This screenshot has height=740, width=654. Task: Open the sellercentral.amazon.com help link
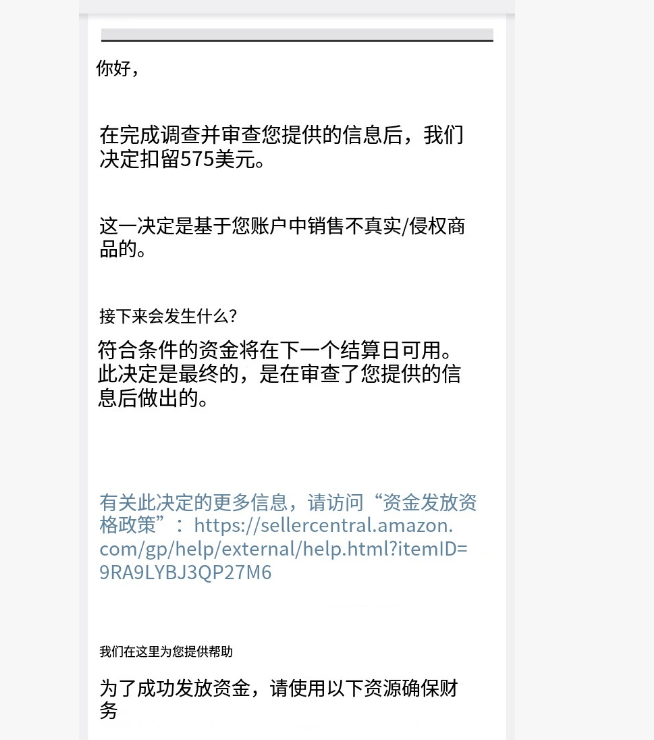[284, 537]
